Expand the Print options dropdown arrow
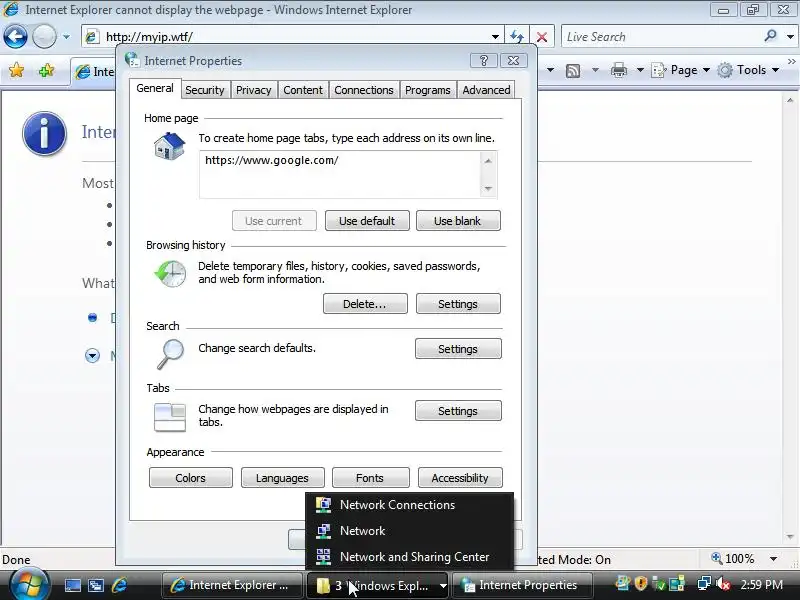Image resolution: width=800 pixels, height=600 pixels. (x=640, y=70)
